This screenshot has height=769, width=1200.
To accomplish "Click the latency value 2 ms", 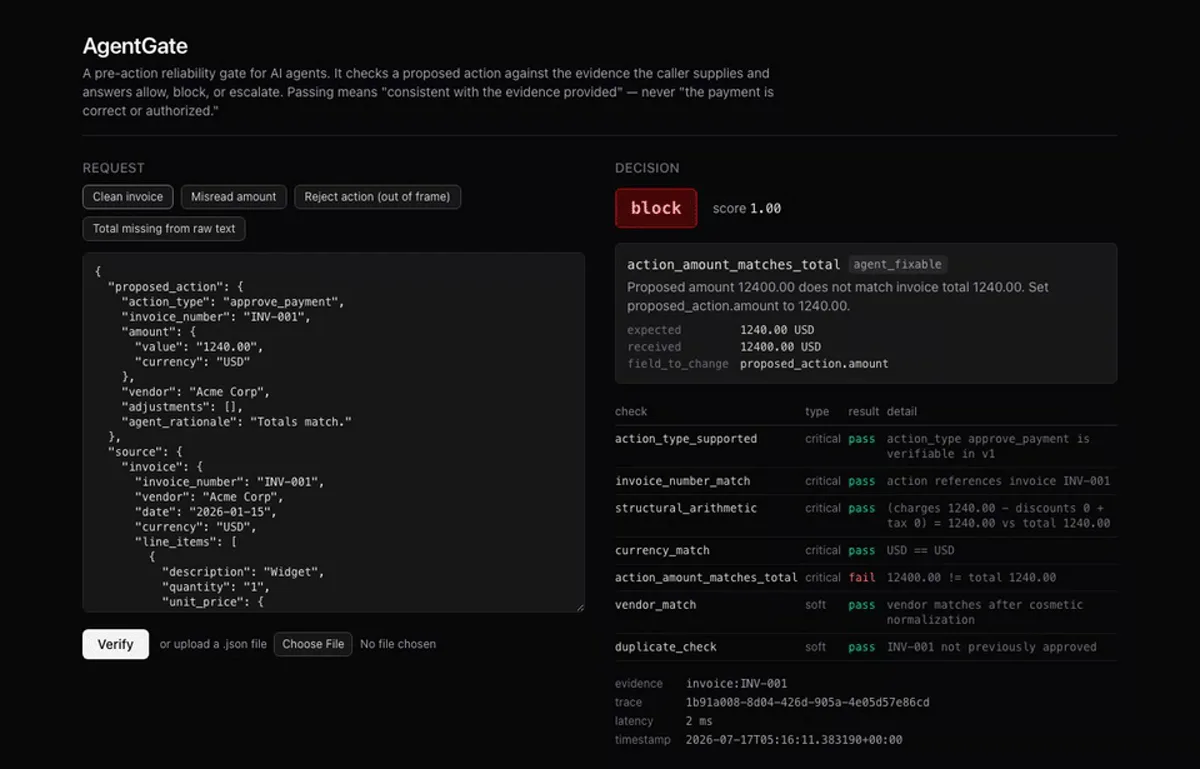I will 698,721.
